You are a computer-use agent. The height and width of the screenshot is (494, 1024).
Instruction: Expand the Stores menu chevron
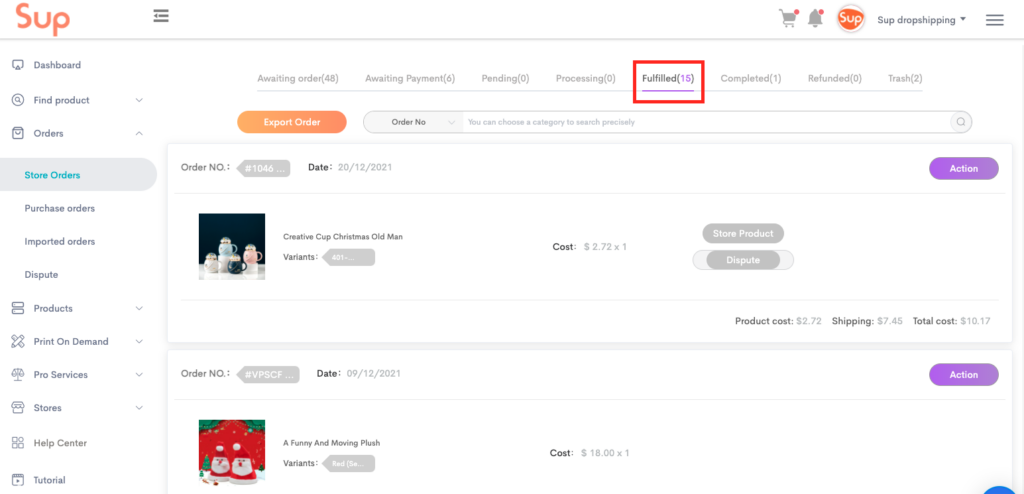pyautogui.click(x=139, y=408)
